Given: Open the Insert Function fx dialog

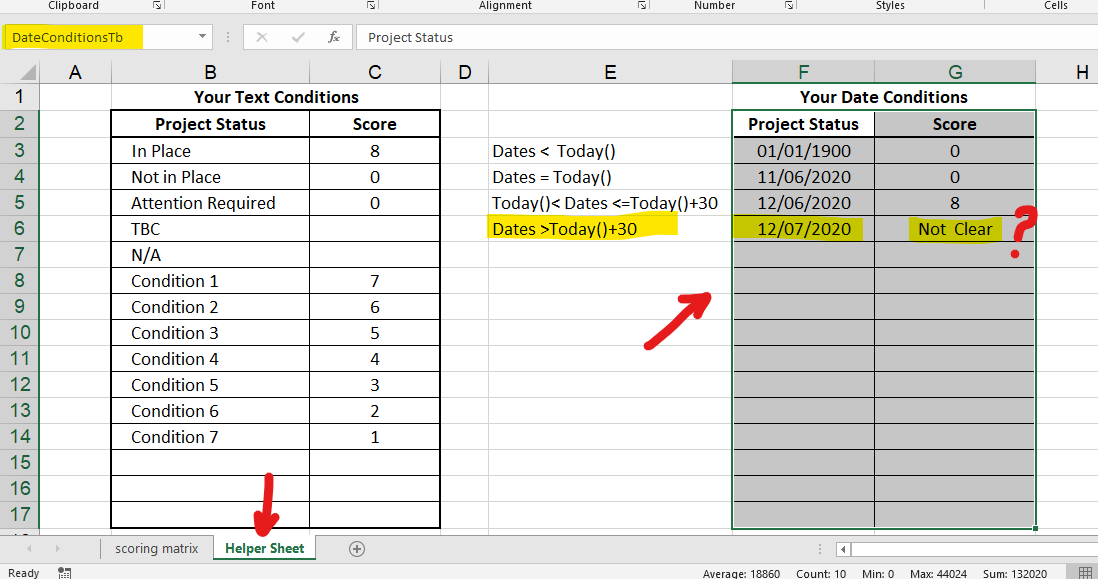Looking at the screenshot, I should [x=334, y=37].
